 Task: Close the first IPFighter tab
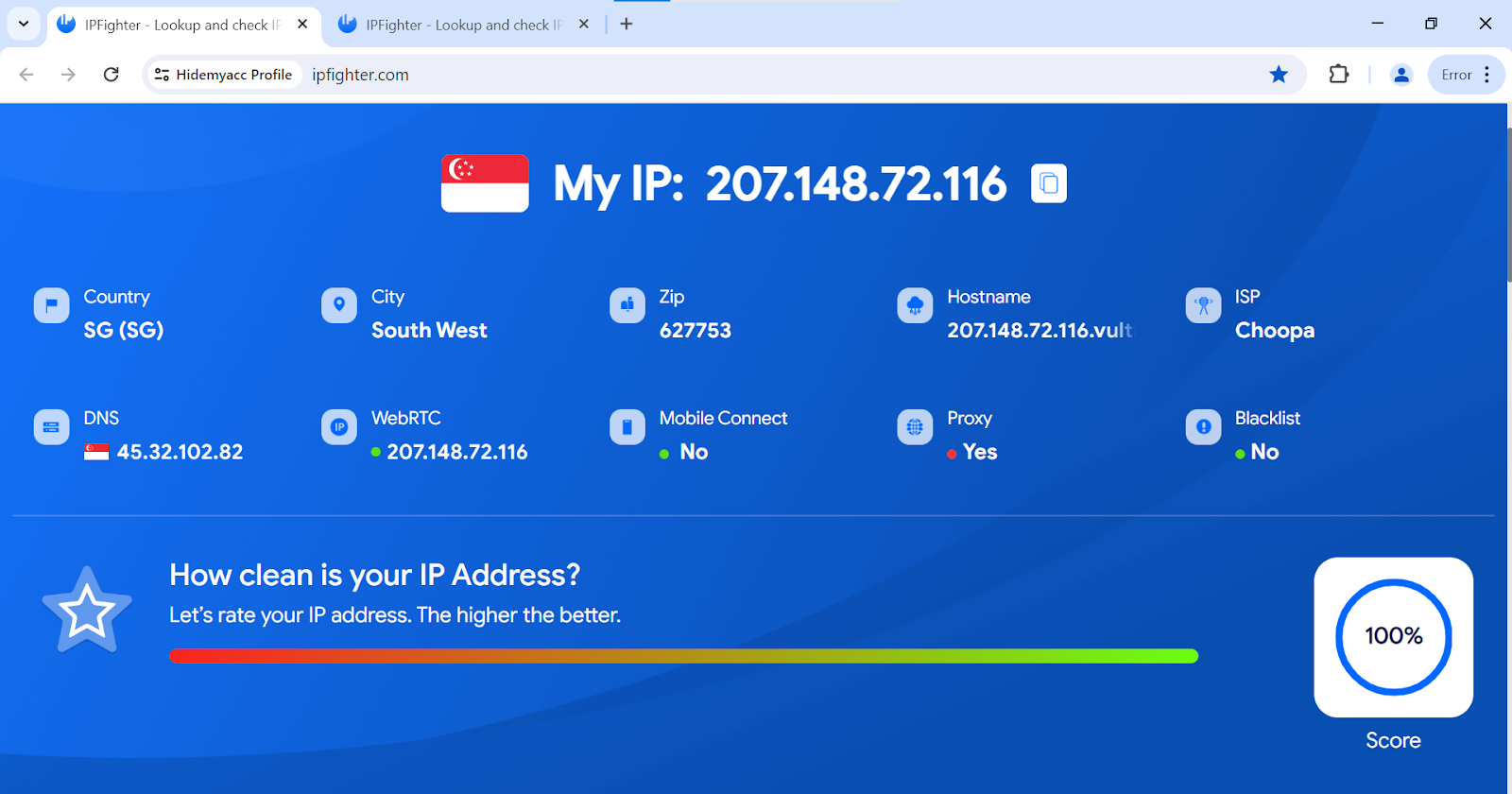click(x=302, y=25)
